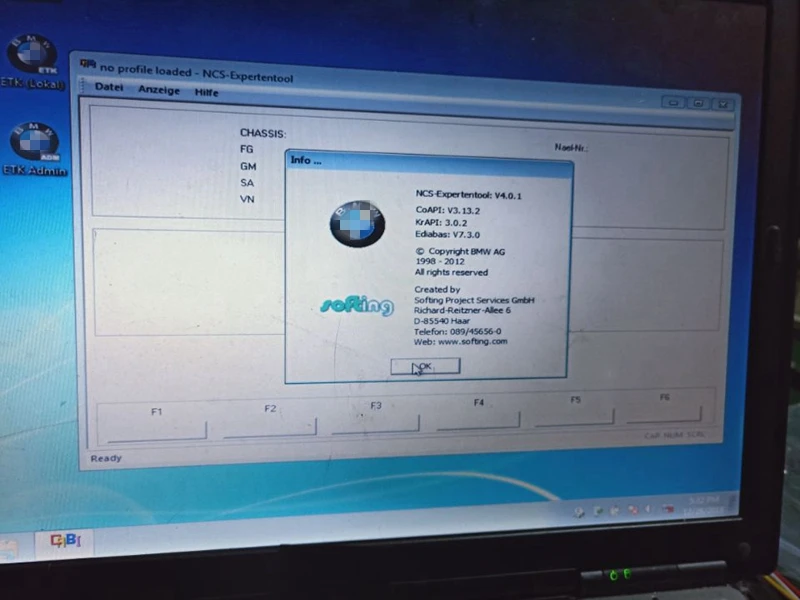Click the 'KrAPI: 3.0.2' text
The height and width of the screenshot is (600, 800).
pyautogui.click(x=441, y=222)
